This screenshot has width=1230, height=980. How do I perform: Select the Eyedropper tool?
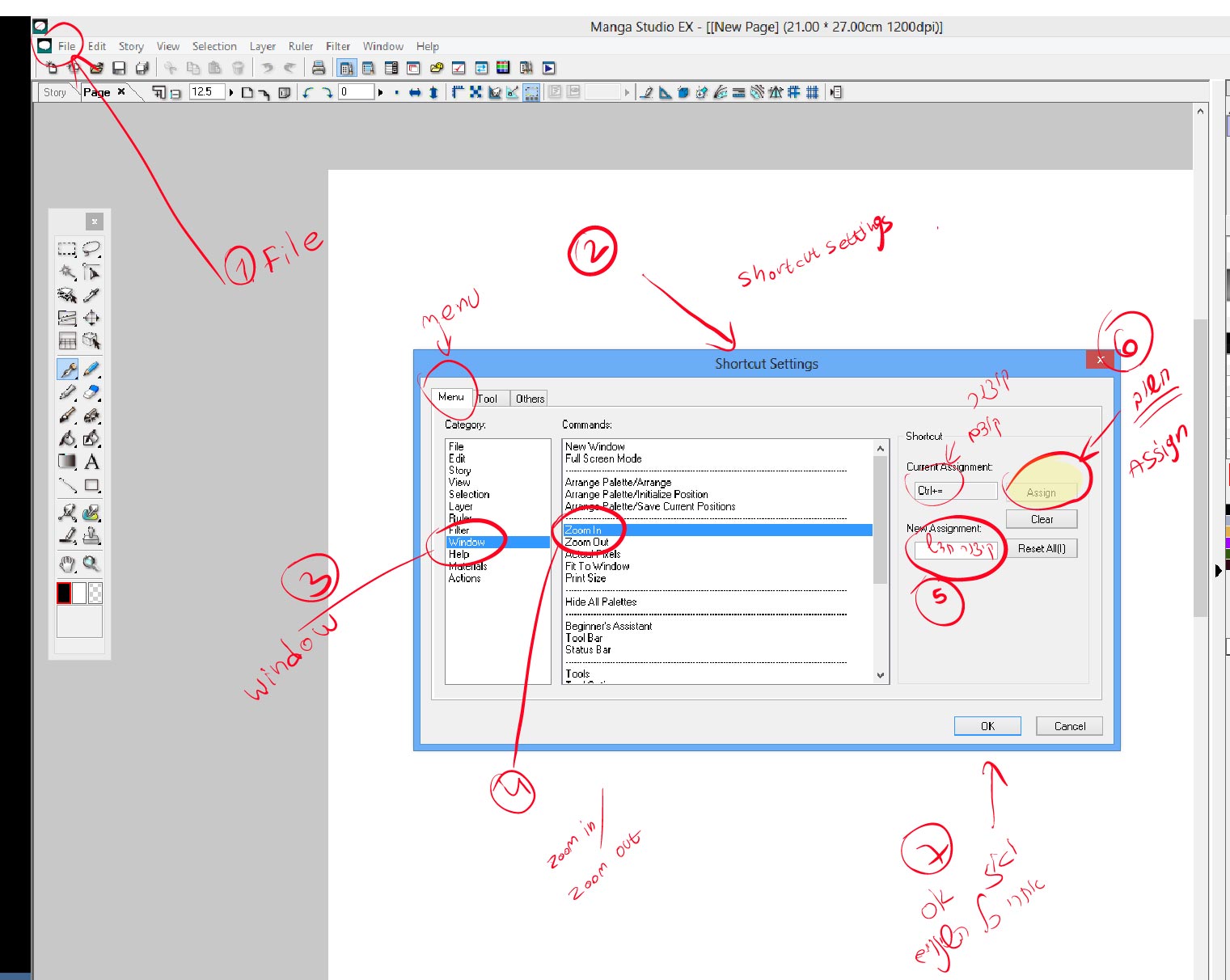(x=91, y=295)
